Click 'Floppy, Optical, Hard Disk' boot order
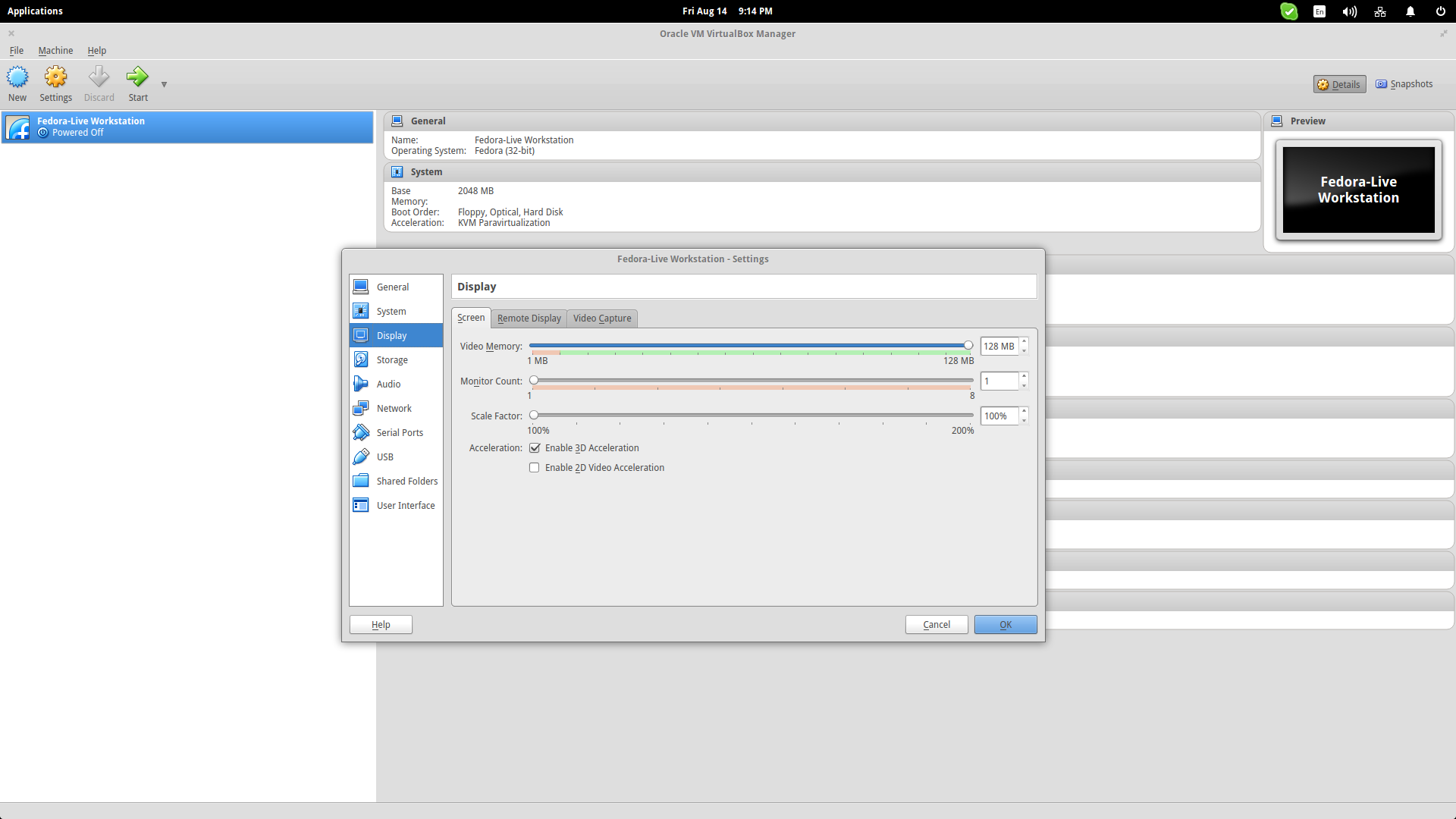 point(510,212)
